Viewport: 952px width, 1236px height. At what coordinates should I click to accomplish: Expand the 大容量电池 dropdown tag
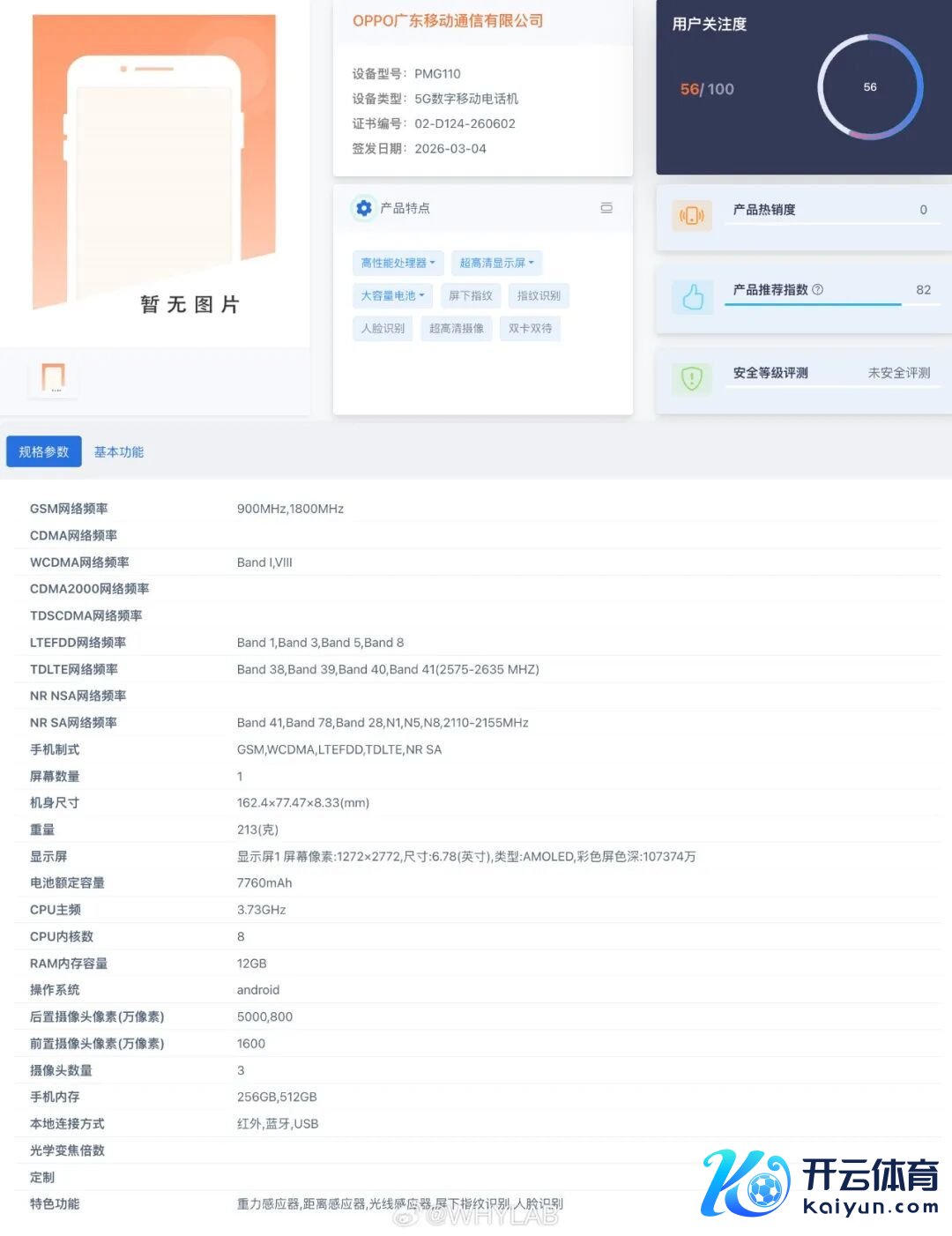tap(392, 295)
